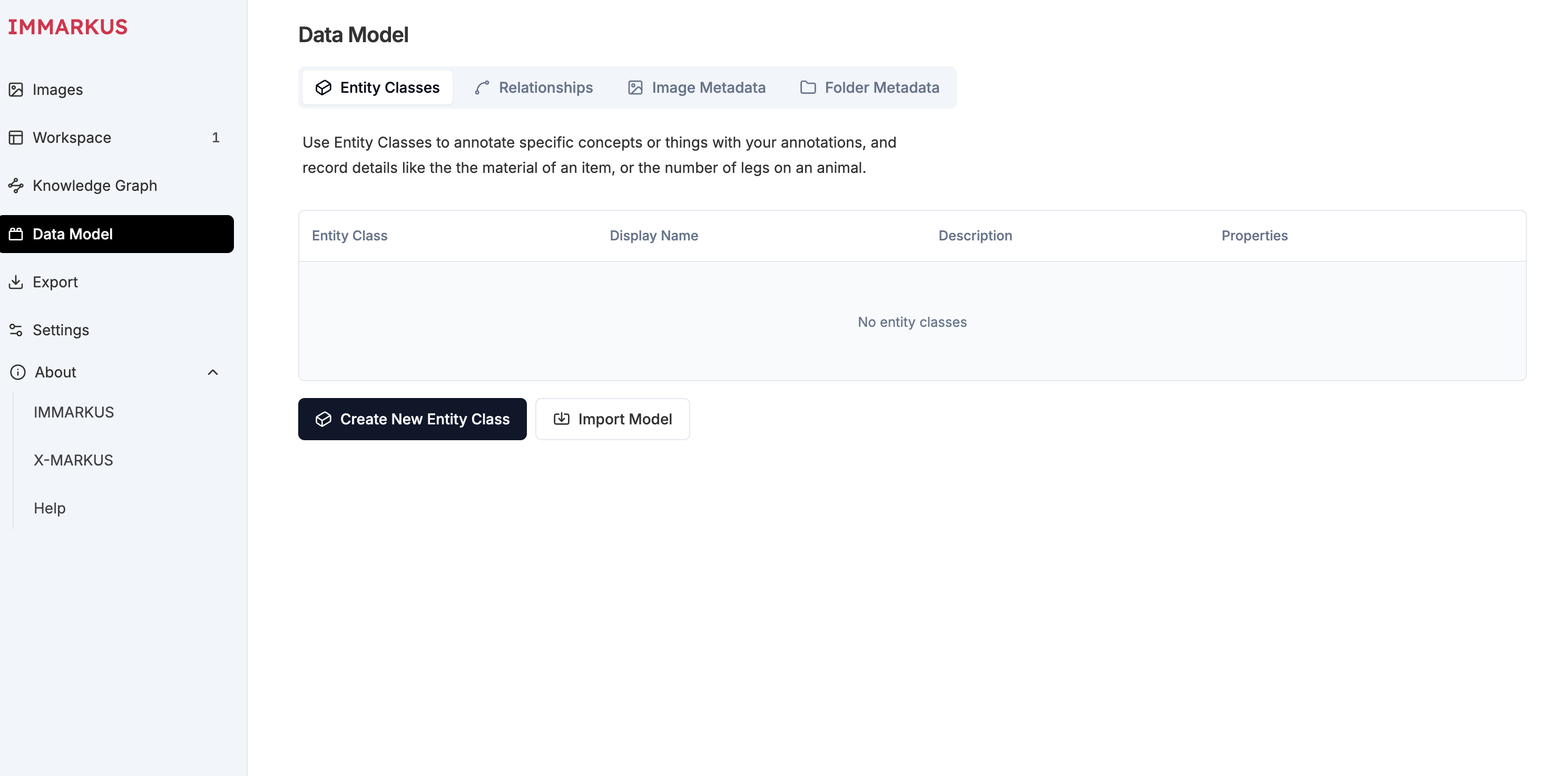1568x776 pixels.
Task: Click the Entity Classes cube icon
Action: (323, 88)
